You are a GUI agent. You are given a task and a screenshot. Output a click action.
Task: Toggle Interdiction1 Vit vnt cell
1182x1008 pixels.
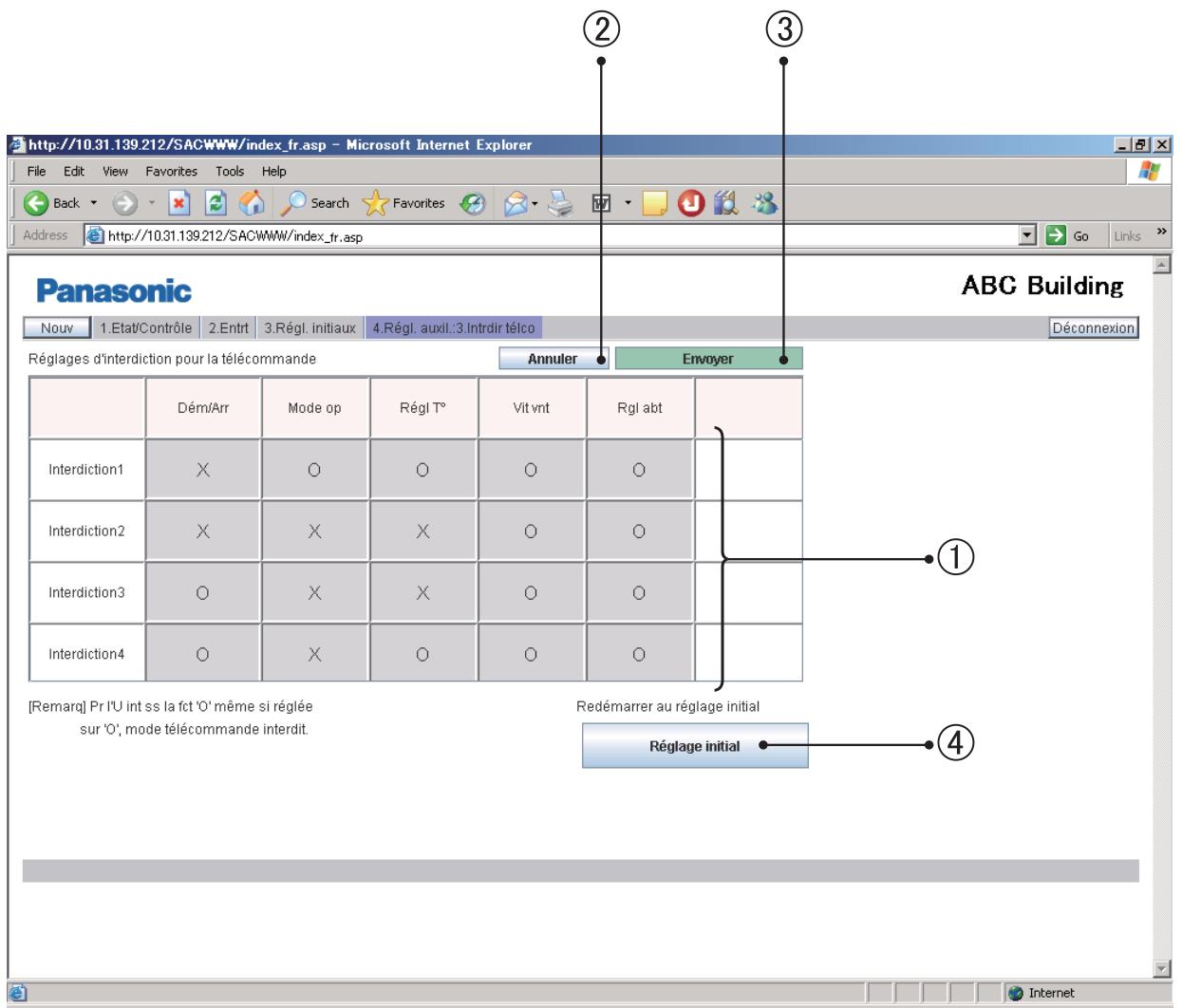point(532,470)
